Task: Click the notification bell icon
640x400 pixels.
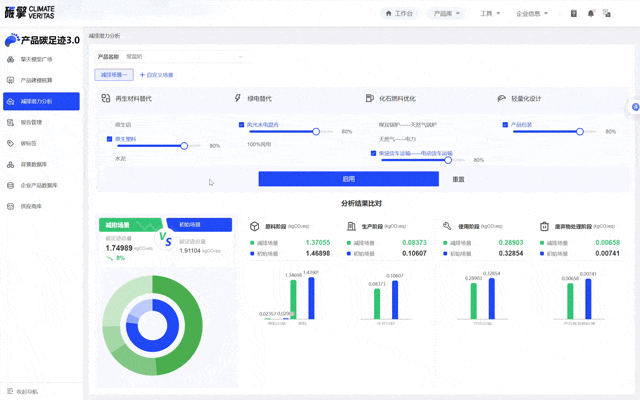Action: (591, 14)
